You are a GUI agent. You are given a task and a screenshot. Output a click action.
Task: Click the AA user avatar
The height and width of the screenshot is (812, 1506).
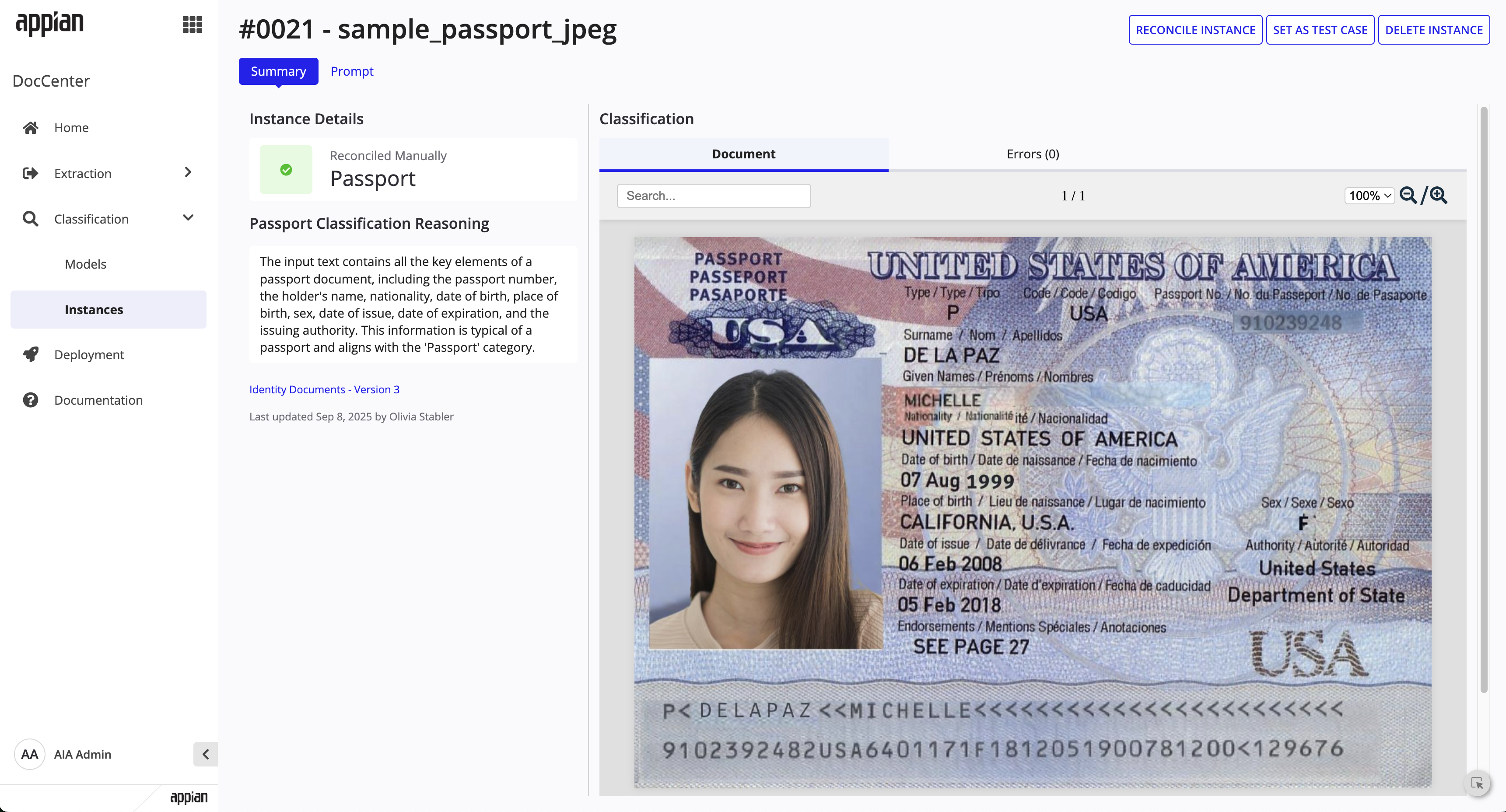coord(30,754)
